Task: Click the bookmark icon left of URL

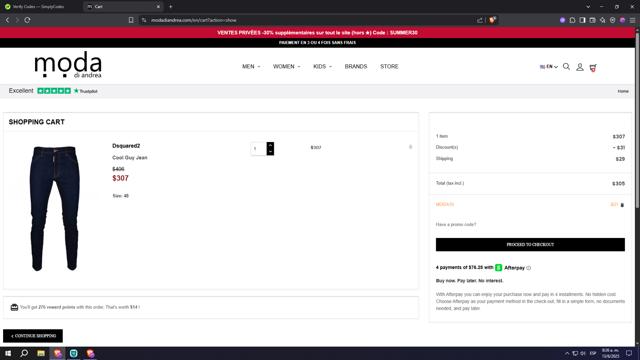Action: coord(131,20)
